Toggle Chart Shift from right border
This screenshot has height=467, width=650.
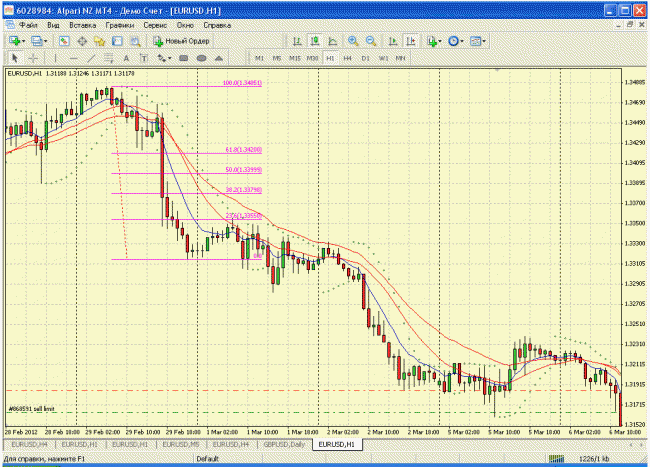tap(411, 41)
